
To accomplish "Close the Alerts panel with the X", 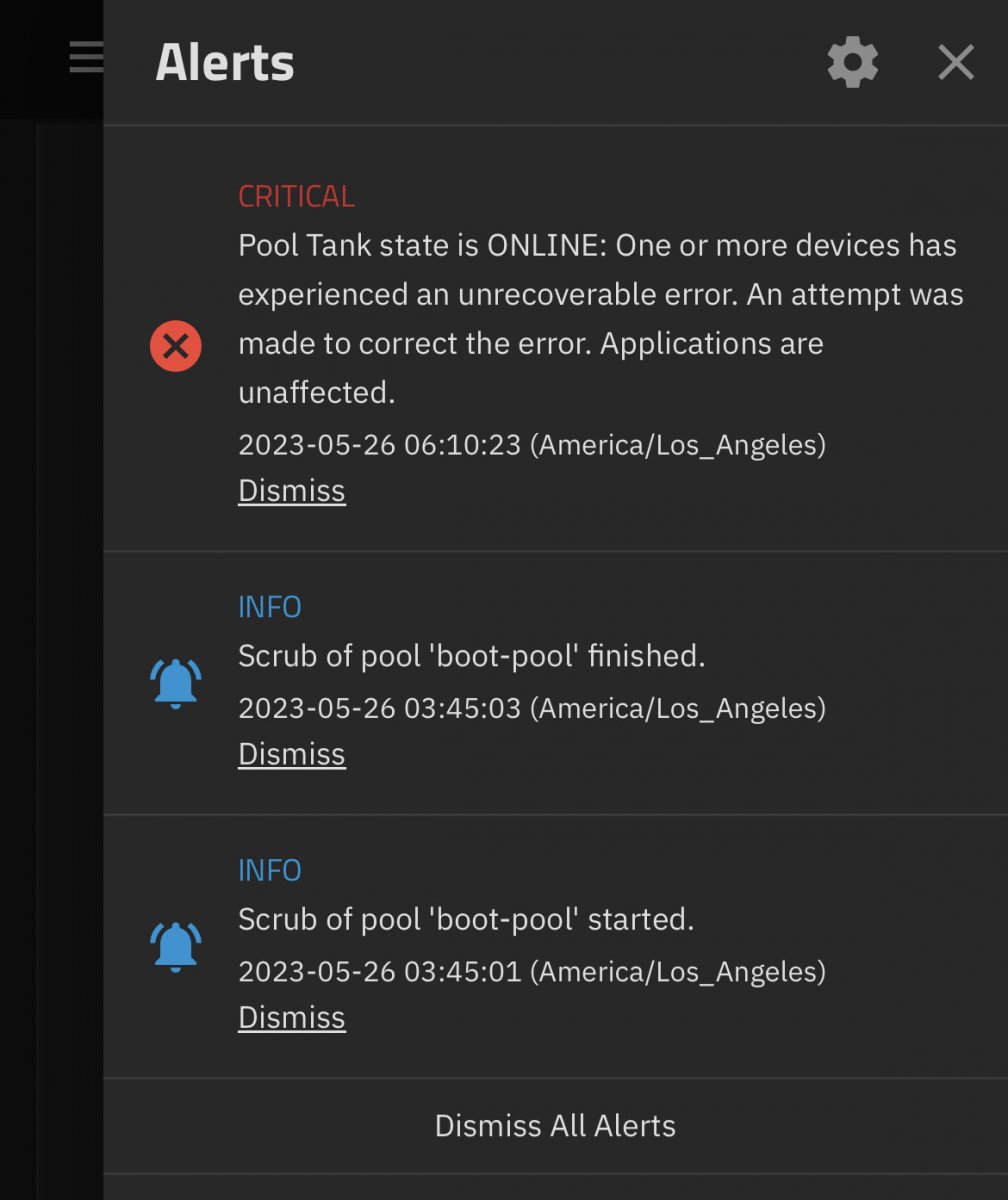I will click(955, 63).
